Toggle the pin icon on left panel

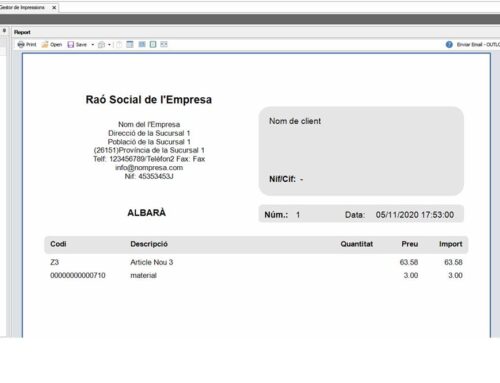coord(4,31)
